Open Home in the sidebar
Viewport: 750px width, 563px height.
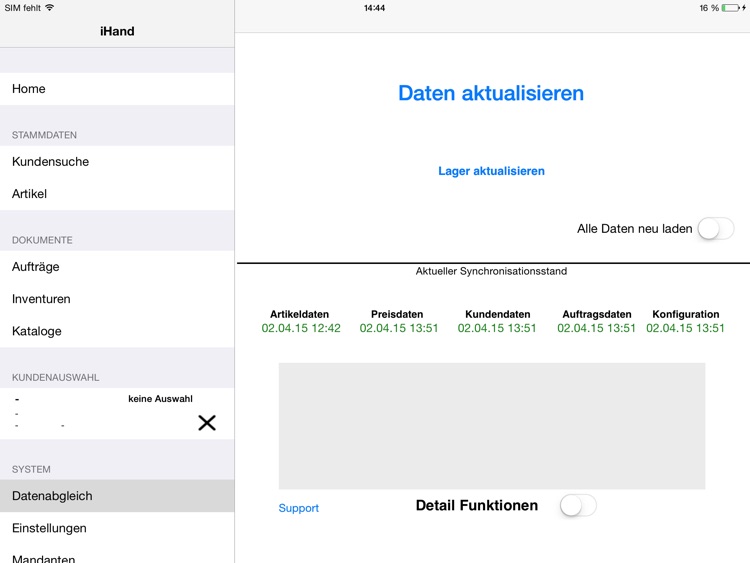point(117,88)
